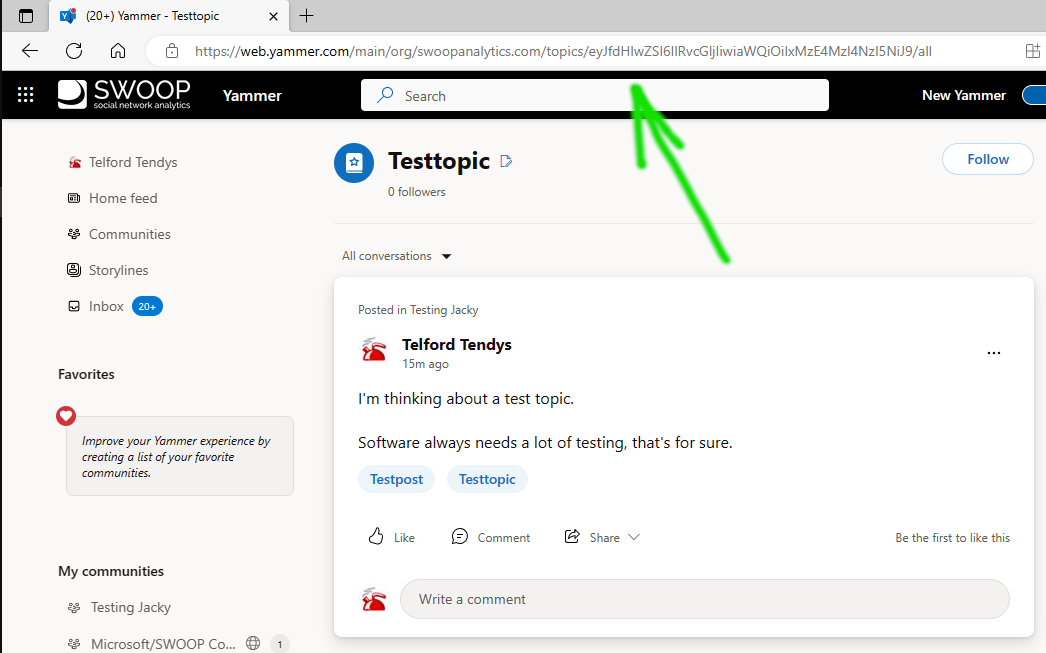This screenshot has width=1046, height=653.
Task: Click the 0 followers count
Action: pyautogui.click(x=416, y=192)
